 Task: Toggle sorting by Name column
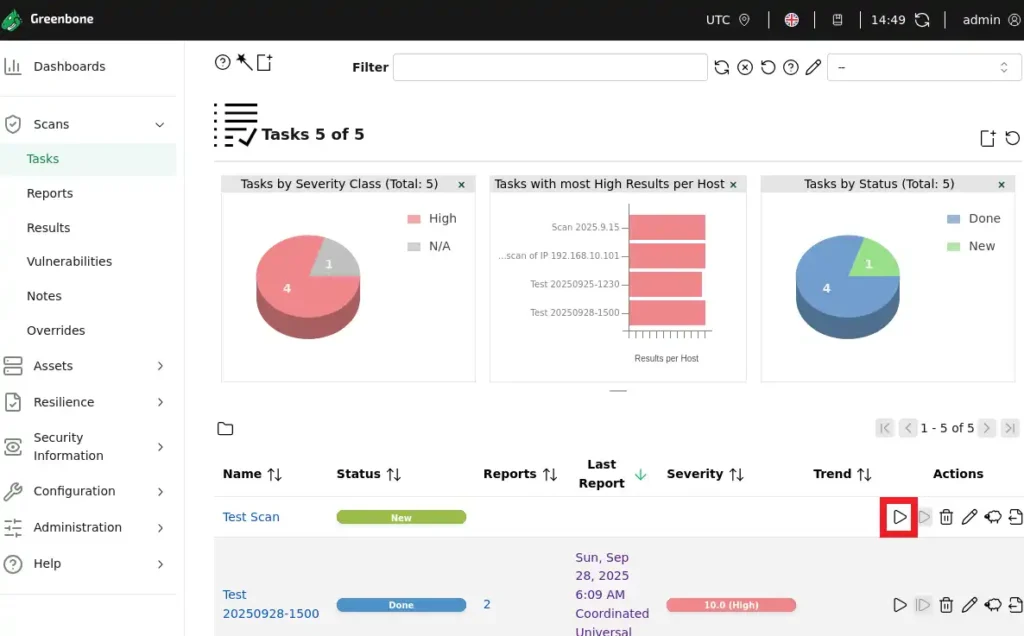point(274,474)
